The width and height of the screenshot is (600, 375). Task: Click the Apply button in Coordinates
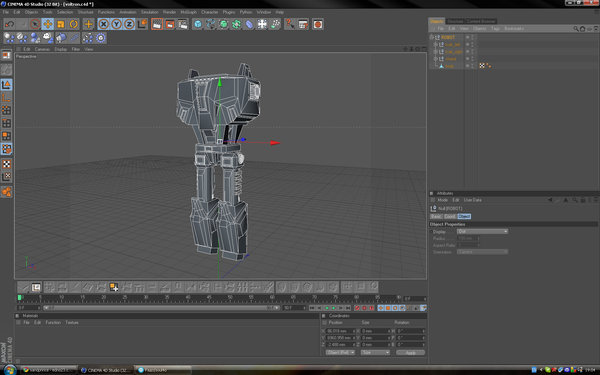[x=411, y=352]
